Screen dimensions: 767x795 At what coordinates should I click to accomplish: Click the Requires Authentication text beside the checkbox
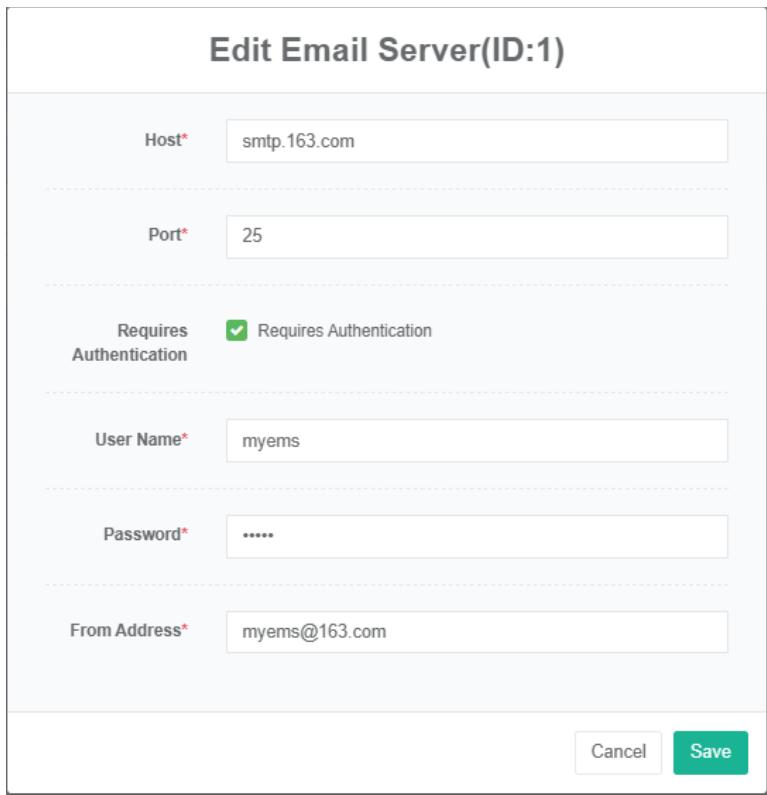tap(344, 331)
